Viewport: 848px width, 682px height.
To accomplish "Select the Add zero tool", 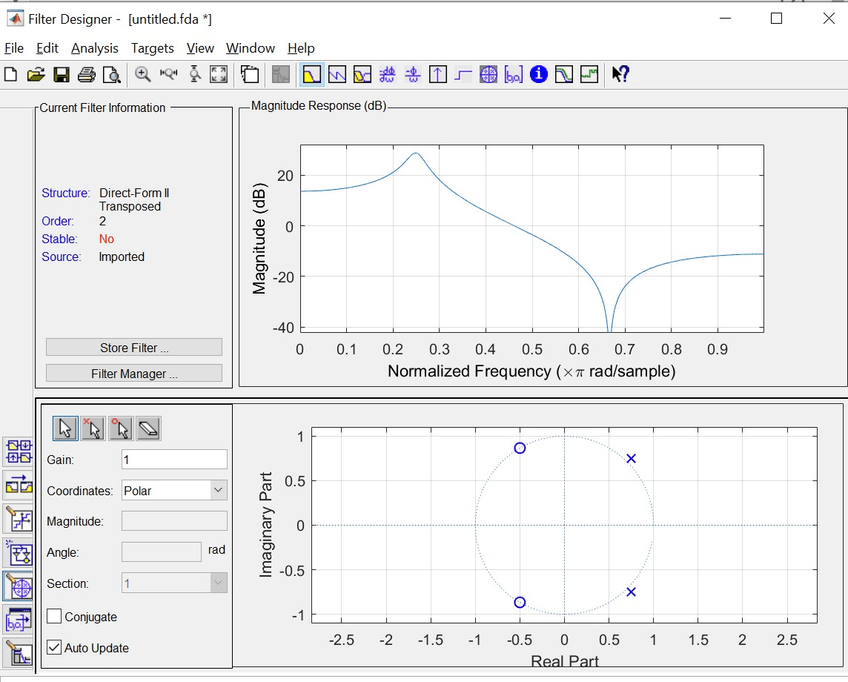I will click(x=120, y=429).
